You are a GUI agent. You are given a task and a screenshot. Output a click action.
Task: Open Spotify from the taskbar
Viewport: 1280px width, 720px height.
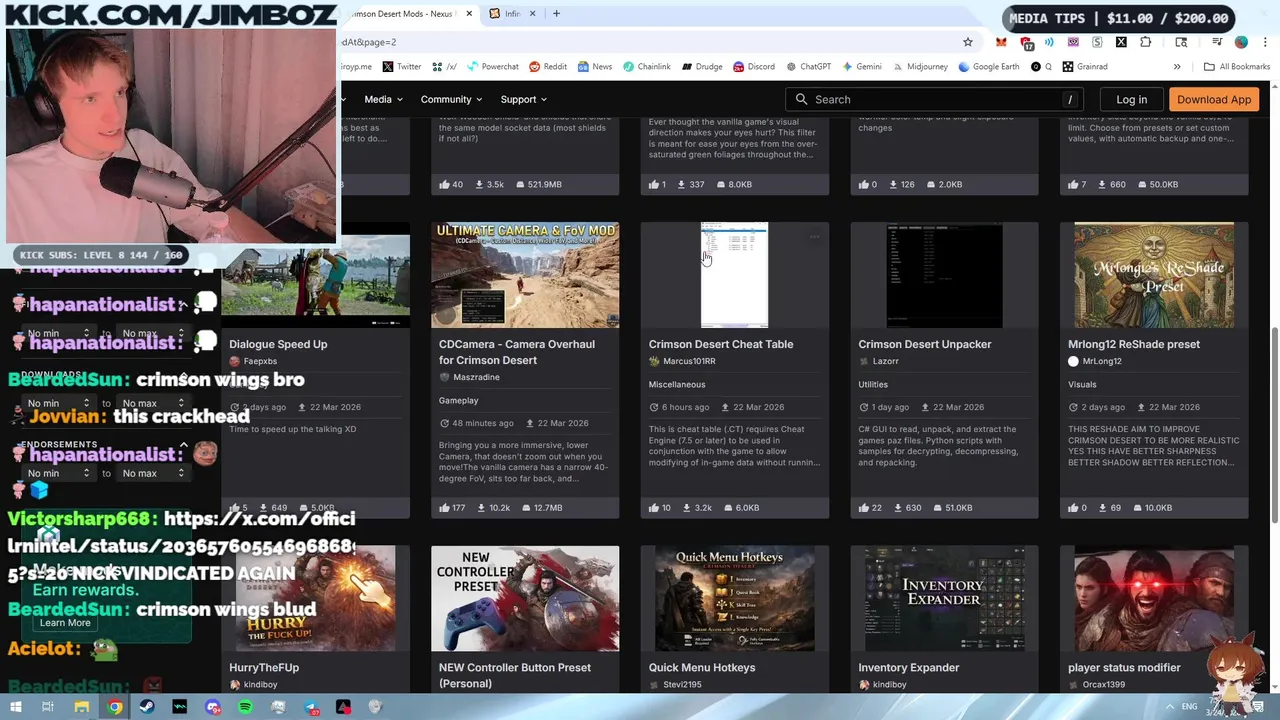click(x=245, y=707)
